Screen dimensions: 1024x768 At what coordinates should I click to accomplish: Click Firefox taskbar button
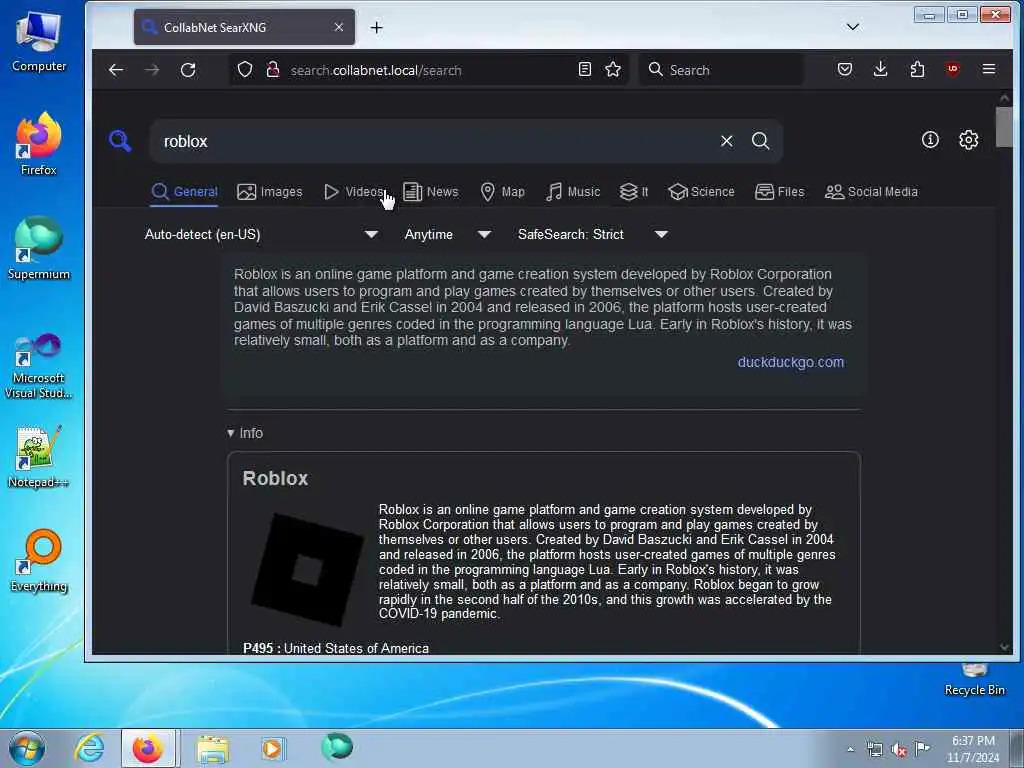148,748
